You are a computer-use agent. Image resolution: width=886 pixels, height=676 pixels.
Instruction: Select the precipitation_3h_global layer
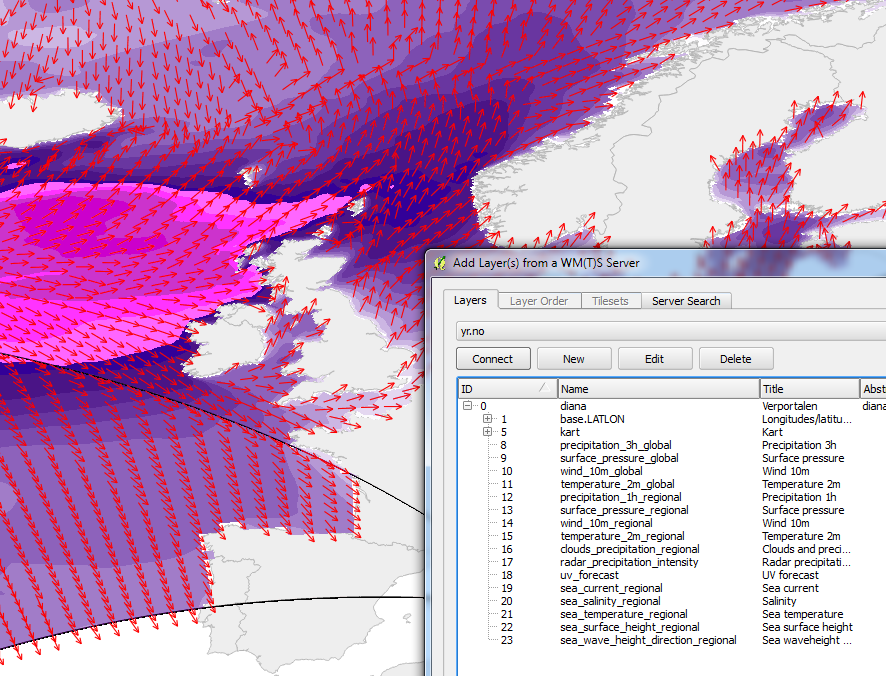(x=616, y=445)
